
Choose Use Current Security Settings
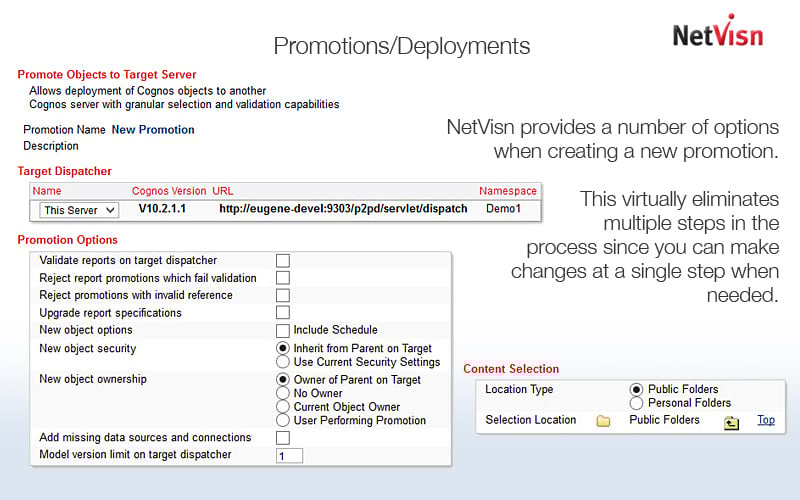tap(283, 362)
